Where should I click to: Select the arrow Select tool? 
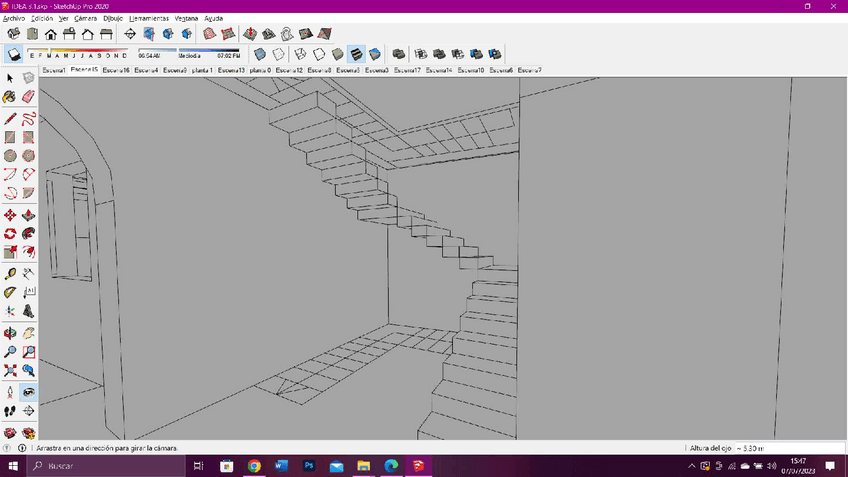point(10,78)
